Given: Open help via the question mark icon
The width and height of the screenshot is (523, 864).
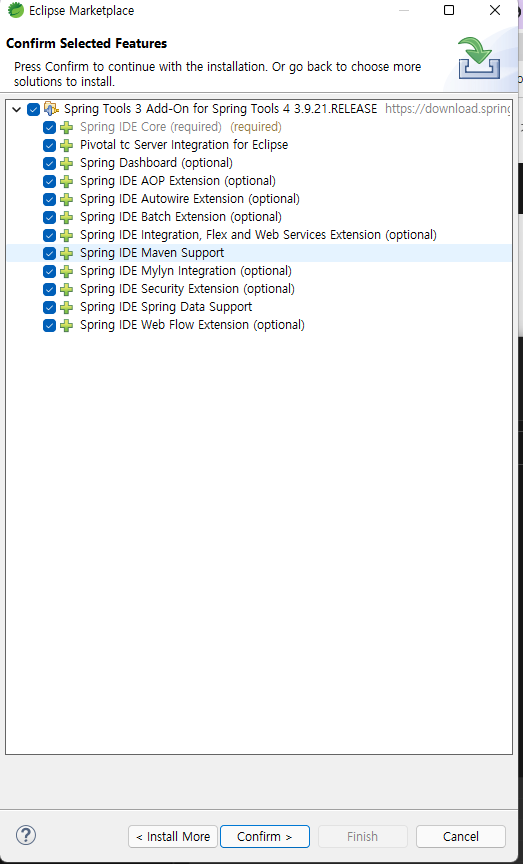Looking at the screenshot, I should coord(26,835).
